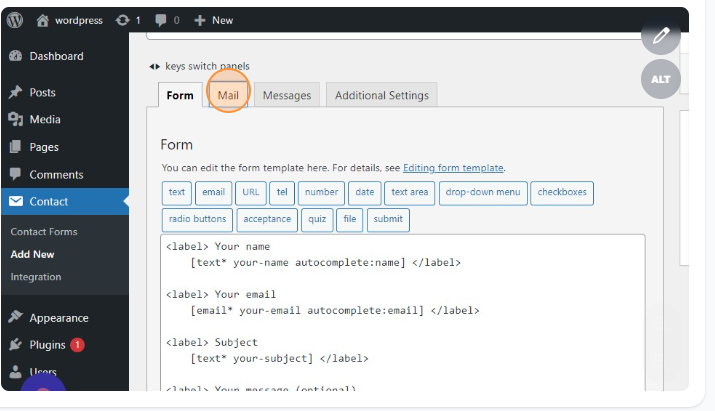The width and height of the screenshot is (715, 411).
Task: Click the pencil edit icon
Action: [660, 36]
